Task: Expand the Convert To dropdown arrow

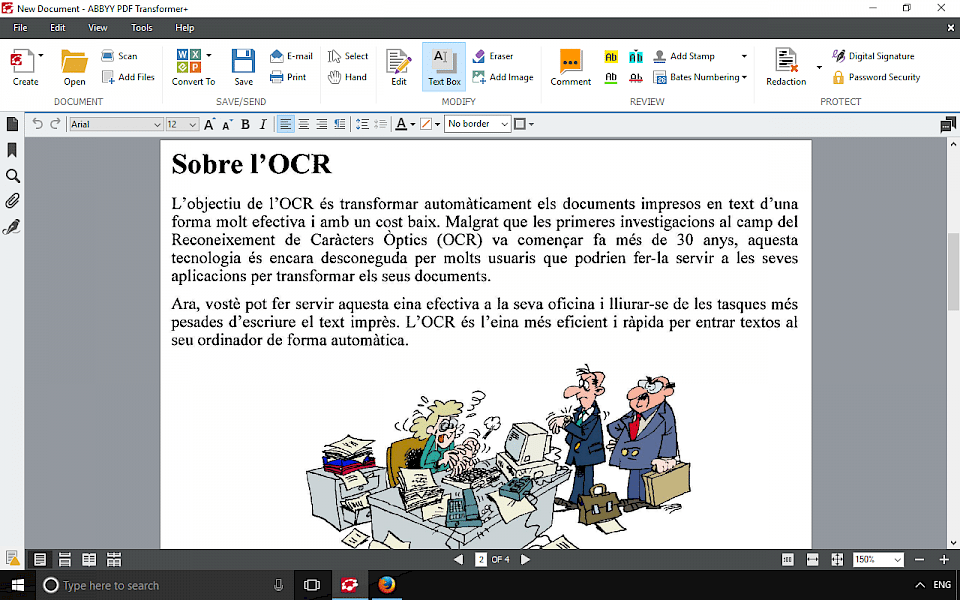Action: 209,55
